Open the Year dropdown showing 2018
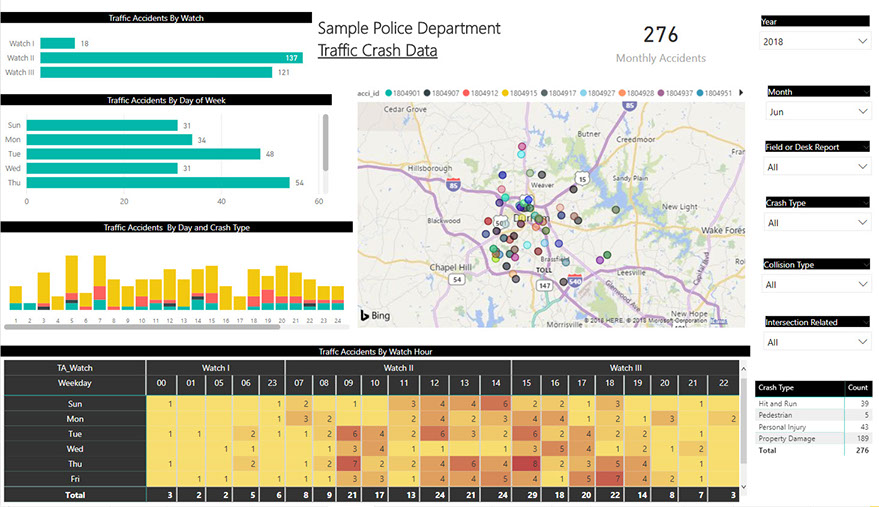The width and height of the screenshot is (879, 507). coord(815,41)
